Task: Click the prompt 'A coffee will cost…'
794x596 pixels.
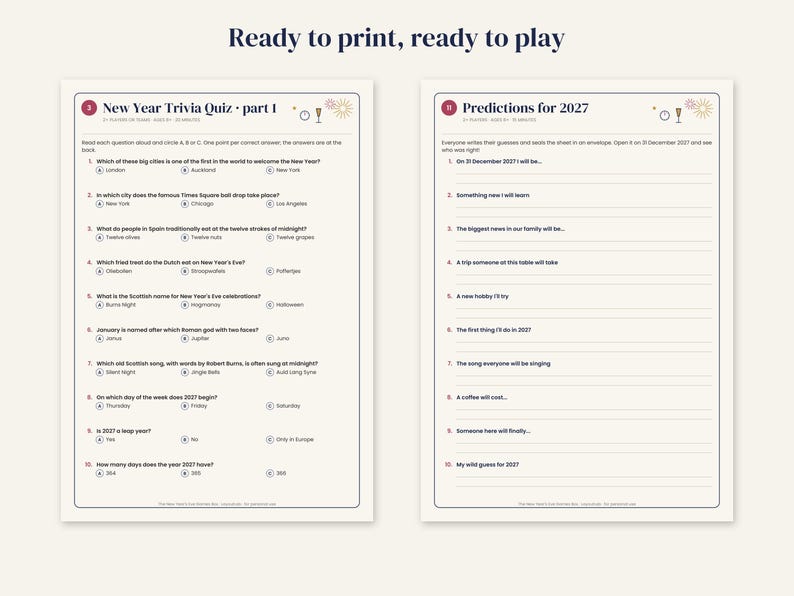Action: (x=482, y=398)
